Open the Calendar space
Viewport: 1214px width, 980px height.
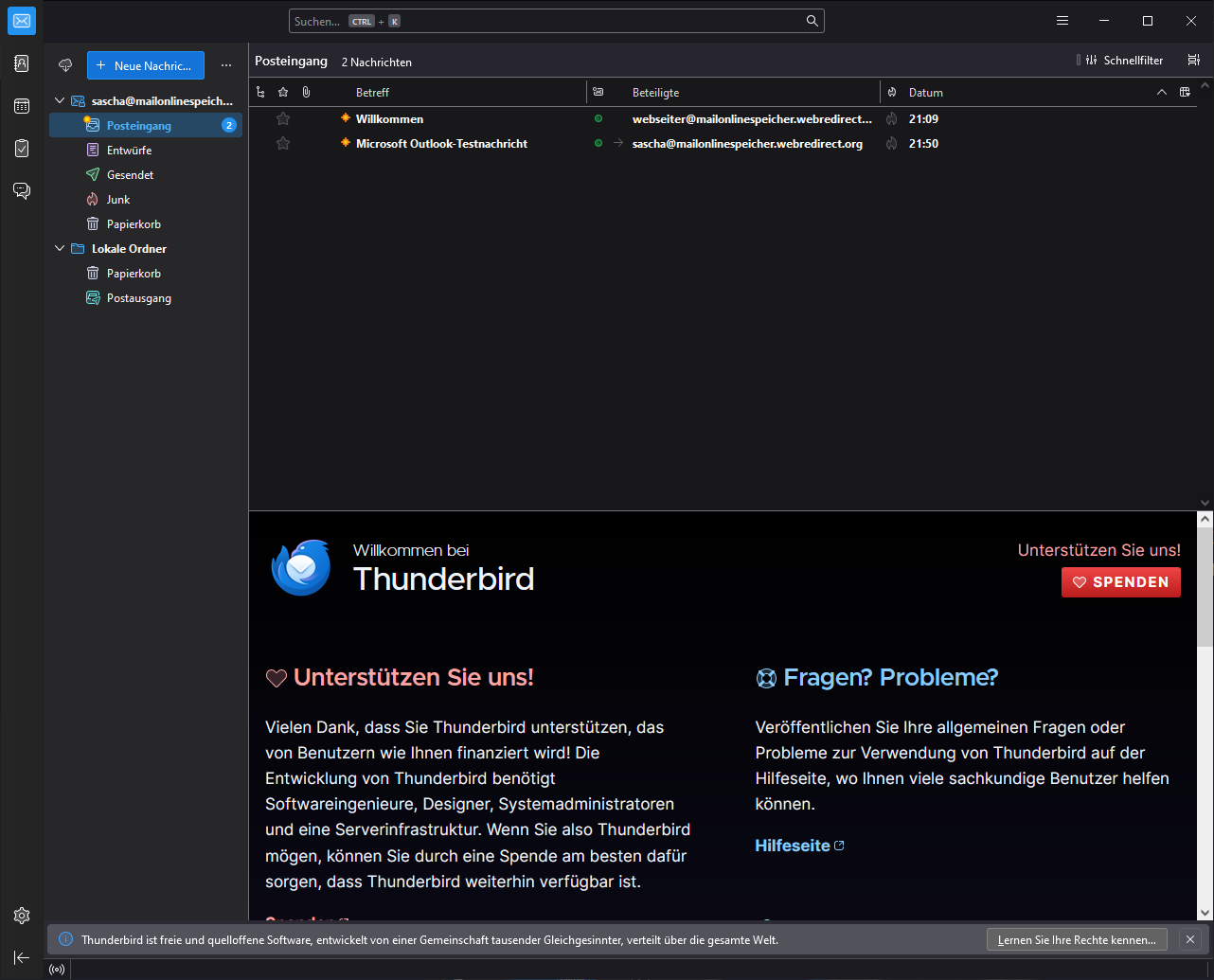pos(22,106)
